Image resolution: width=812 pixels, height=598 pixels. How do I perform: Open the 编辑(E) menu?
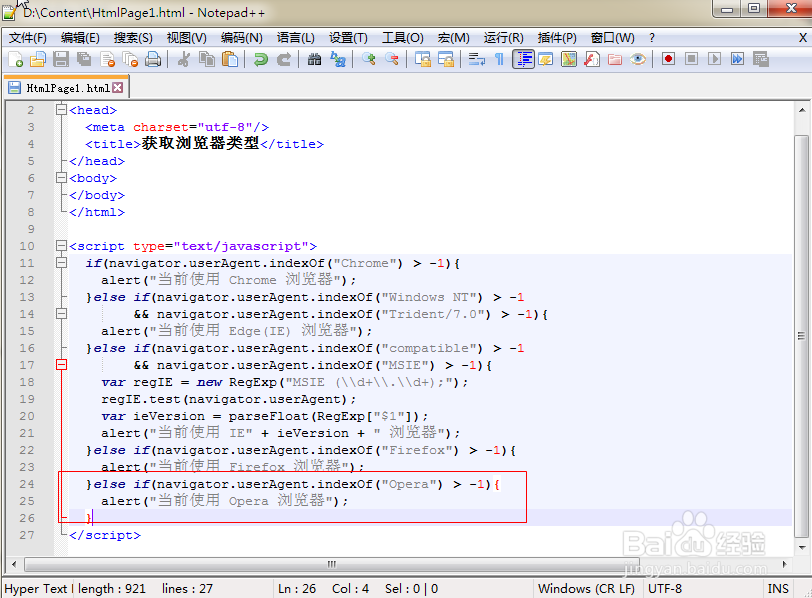tap(80, 38)
